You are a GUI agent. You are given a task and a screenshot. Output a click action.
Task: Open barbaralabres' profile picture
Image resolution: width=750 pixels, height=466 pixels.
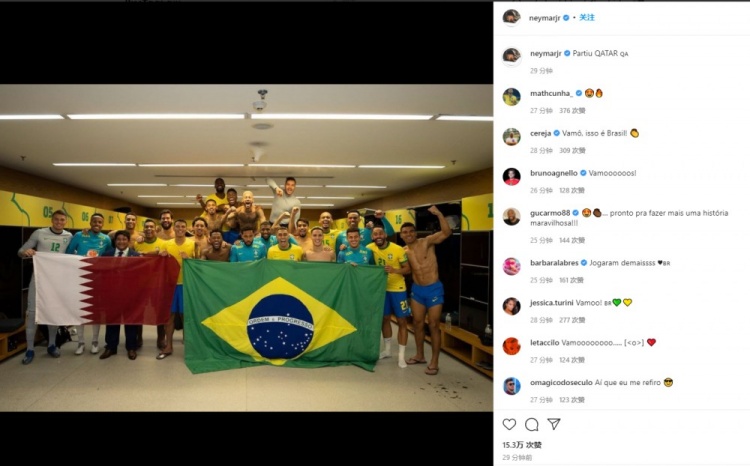pos(511,266)
